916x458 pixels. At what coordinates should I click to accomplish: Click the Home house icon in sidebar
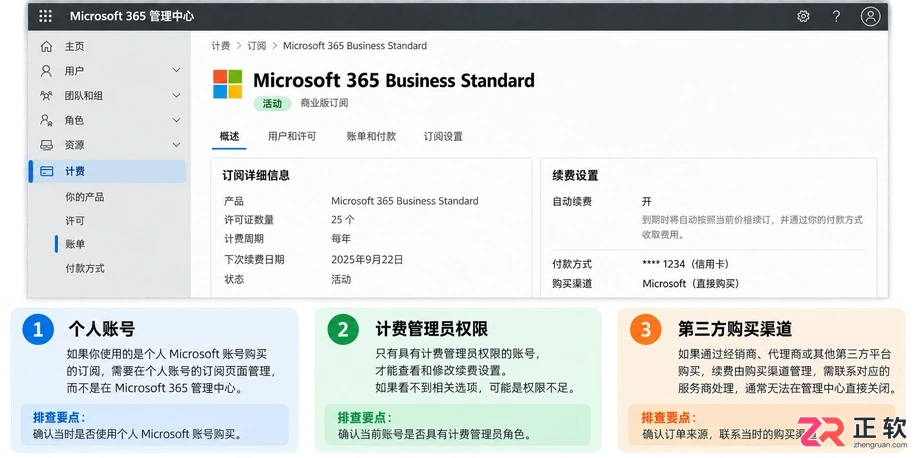coord(46,46)
